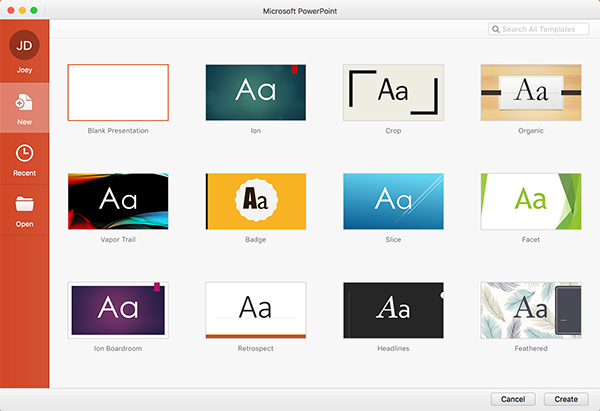Select the Ion Boardroom template thumbnail
Image resolution: width=600 pixels, height=411 pixels.
click(118, 310)
